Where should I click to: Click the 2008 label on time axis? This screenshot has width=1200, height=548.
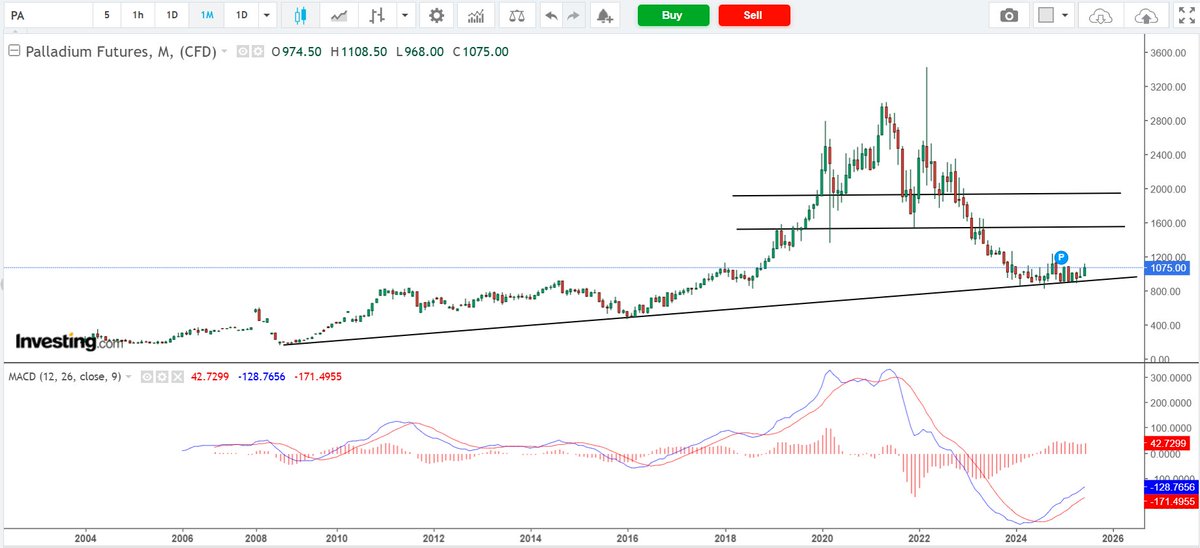pyautogui.click(x=257, y=537)
